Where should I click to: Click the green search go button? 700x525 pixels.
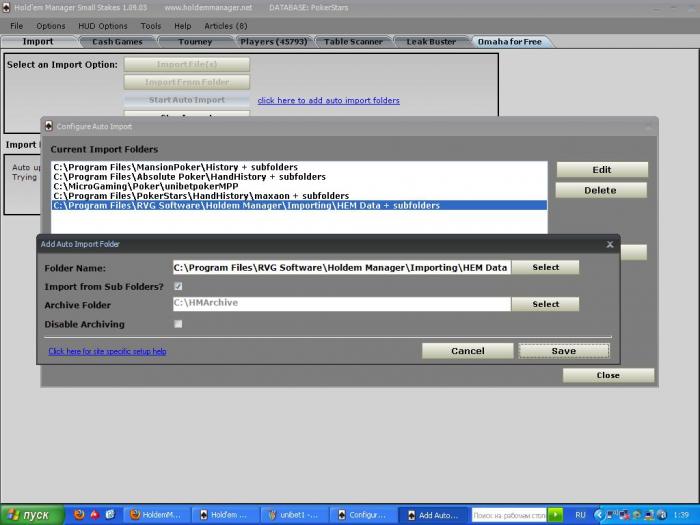click(556, 515)
